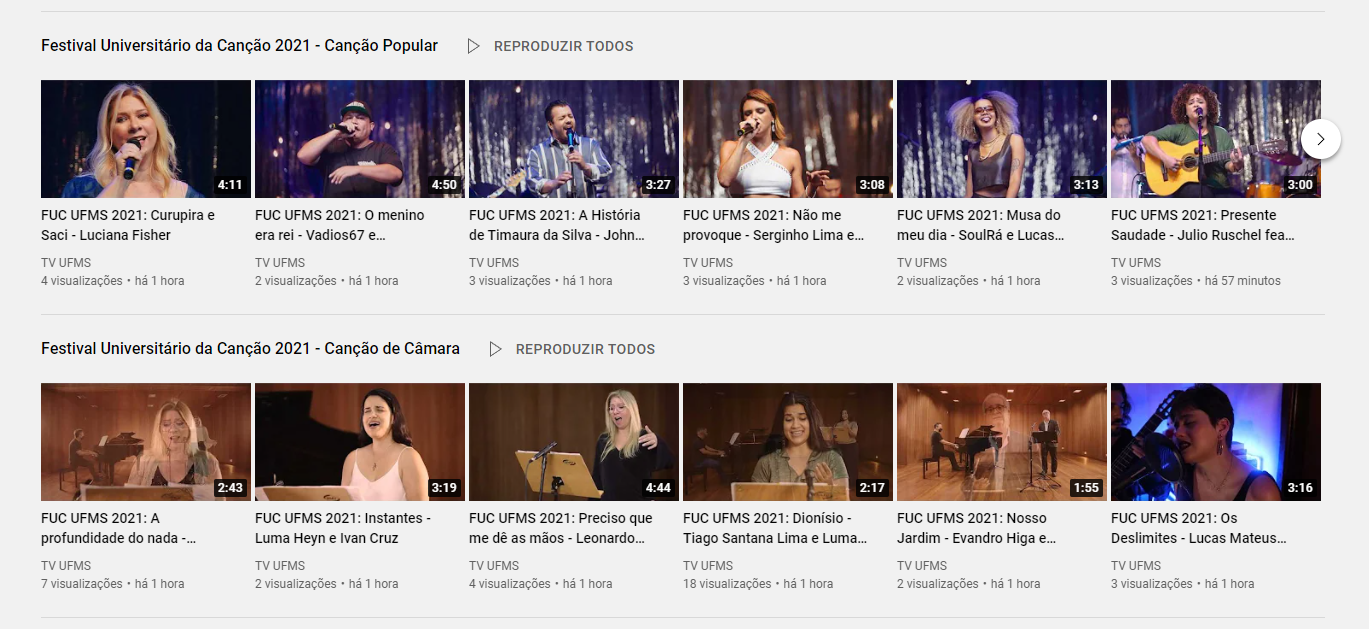Open Curupira e Saci video thumbnail

click(x=145, y=139)
